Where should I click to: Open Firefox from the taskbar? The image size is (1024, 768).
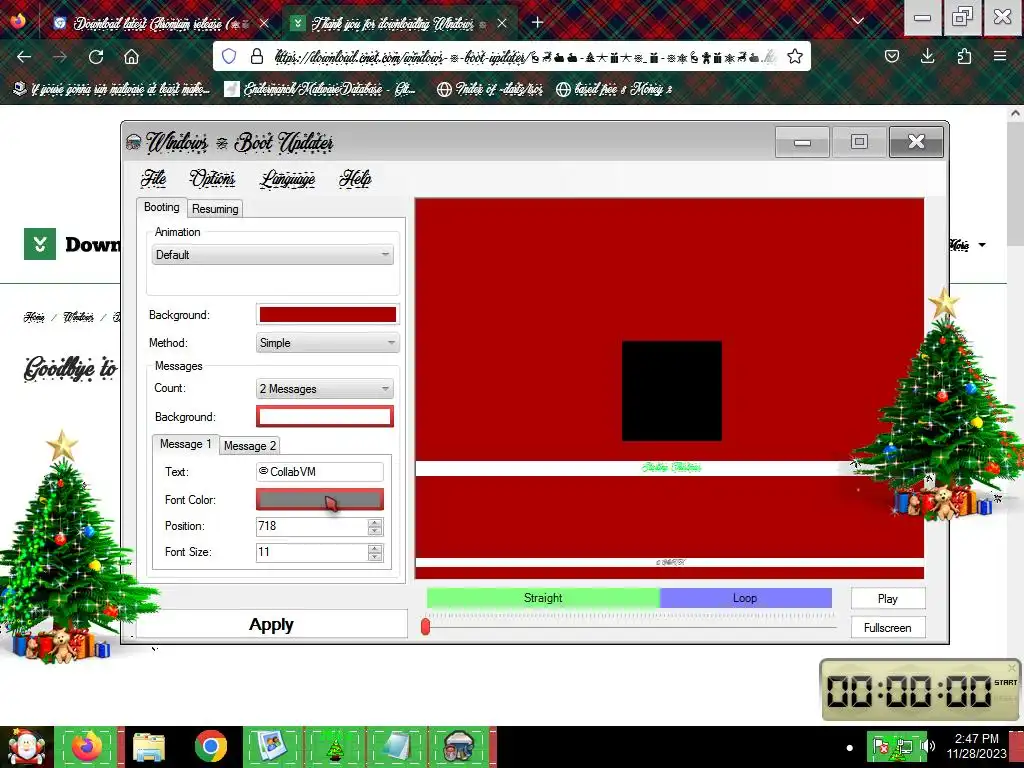tap(86, 746)
